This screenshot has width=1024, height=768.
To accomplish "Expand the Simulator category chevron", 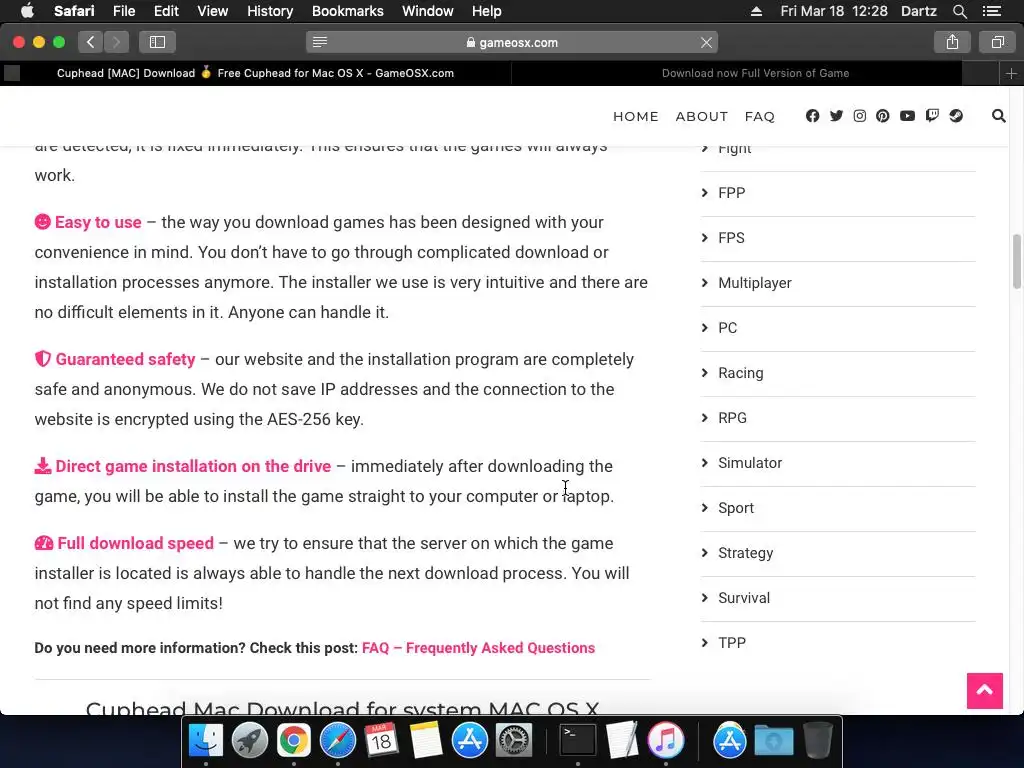I will pos(705,463).
